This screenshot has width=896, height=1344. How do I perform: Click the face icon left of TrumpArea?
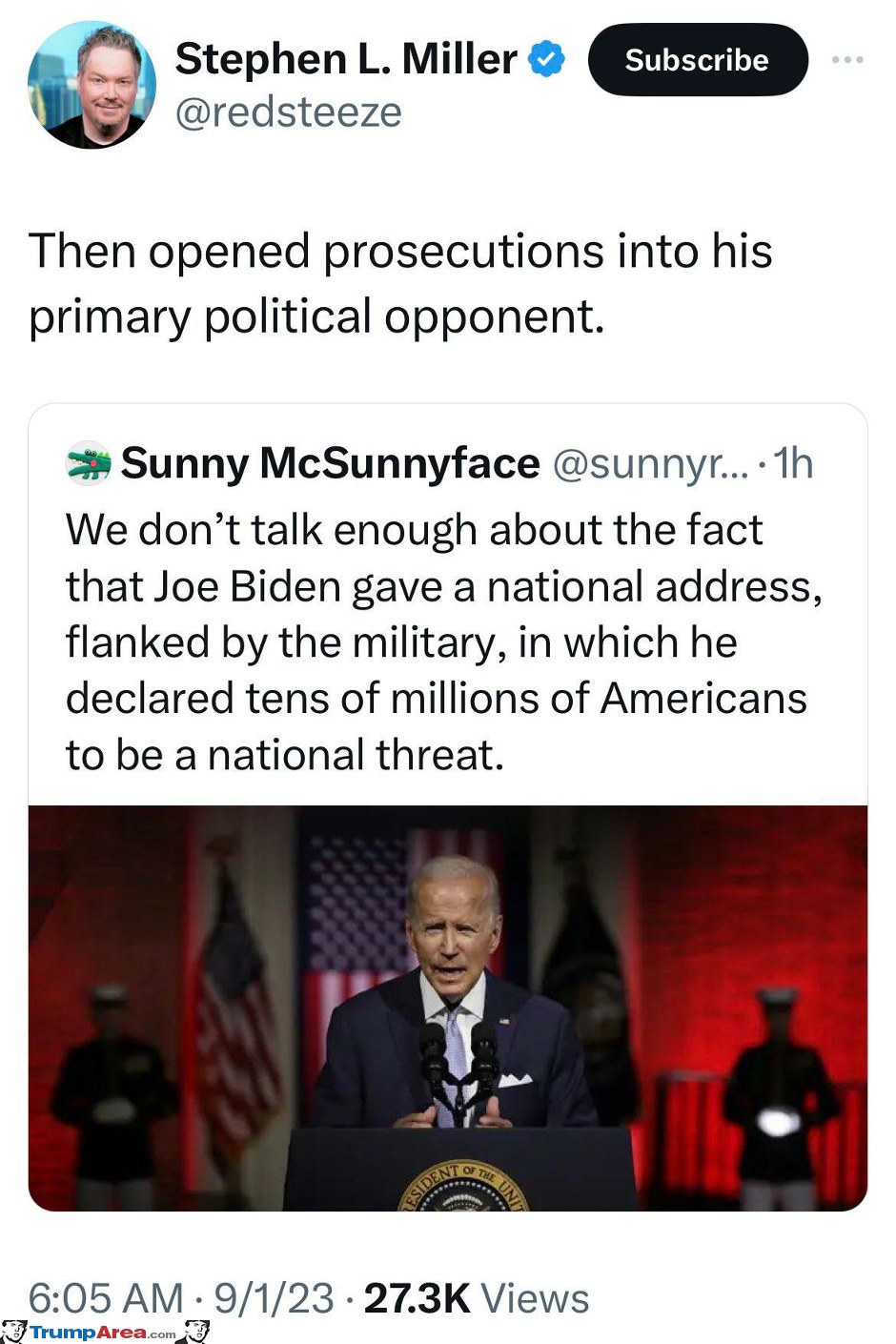coord(13,1332)
